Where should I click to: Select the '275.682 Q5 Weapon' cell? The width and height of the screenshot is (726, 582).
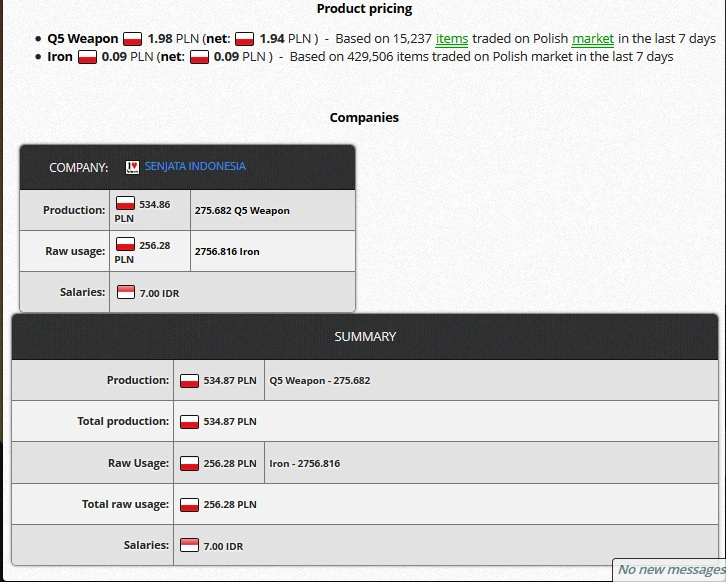coord(273,210)
